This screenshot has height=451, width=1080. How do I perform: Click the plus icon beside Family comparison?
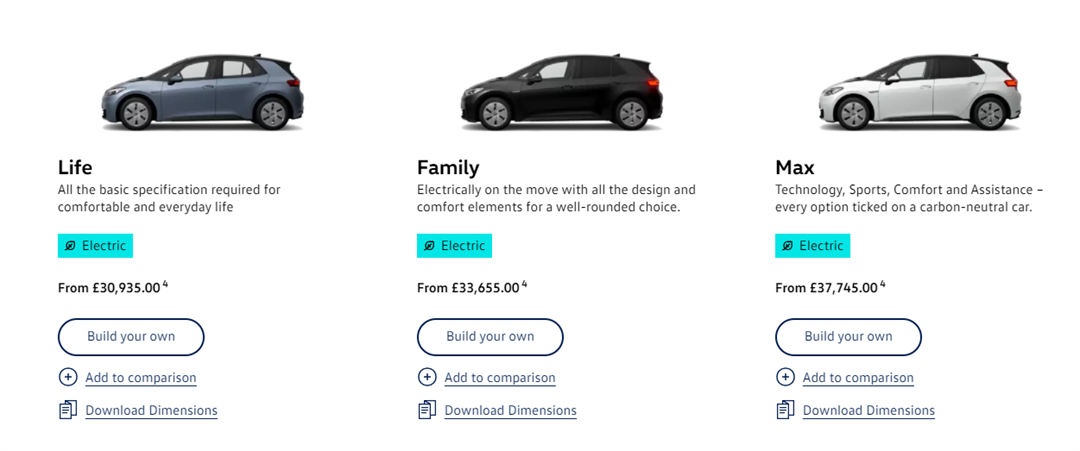click(427, 377)
